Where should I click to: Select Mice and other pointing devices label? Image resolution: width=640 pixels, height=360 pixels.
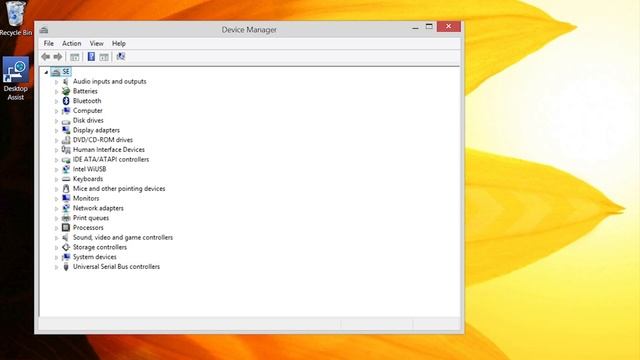tap(119, 189)
